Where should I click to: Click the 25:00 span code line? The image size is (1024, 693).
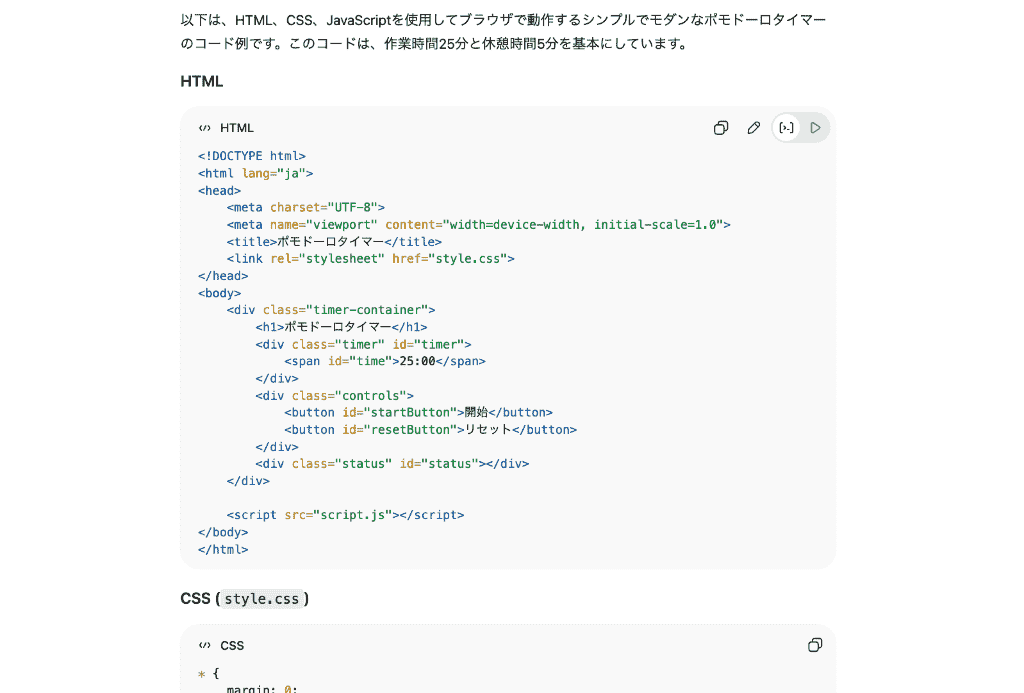point(384,361)
